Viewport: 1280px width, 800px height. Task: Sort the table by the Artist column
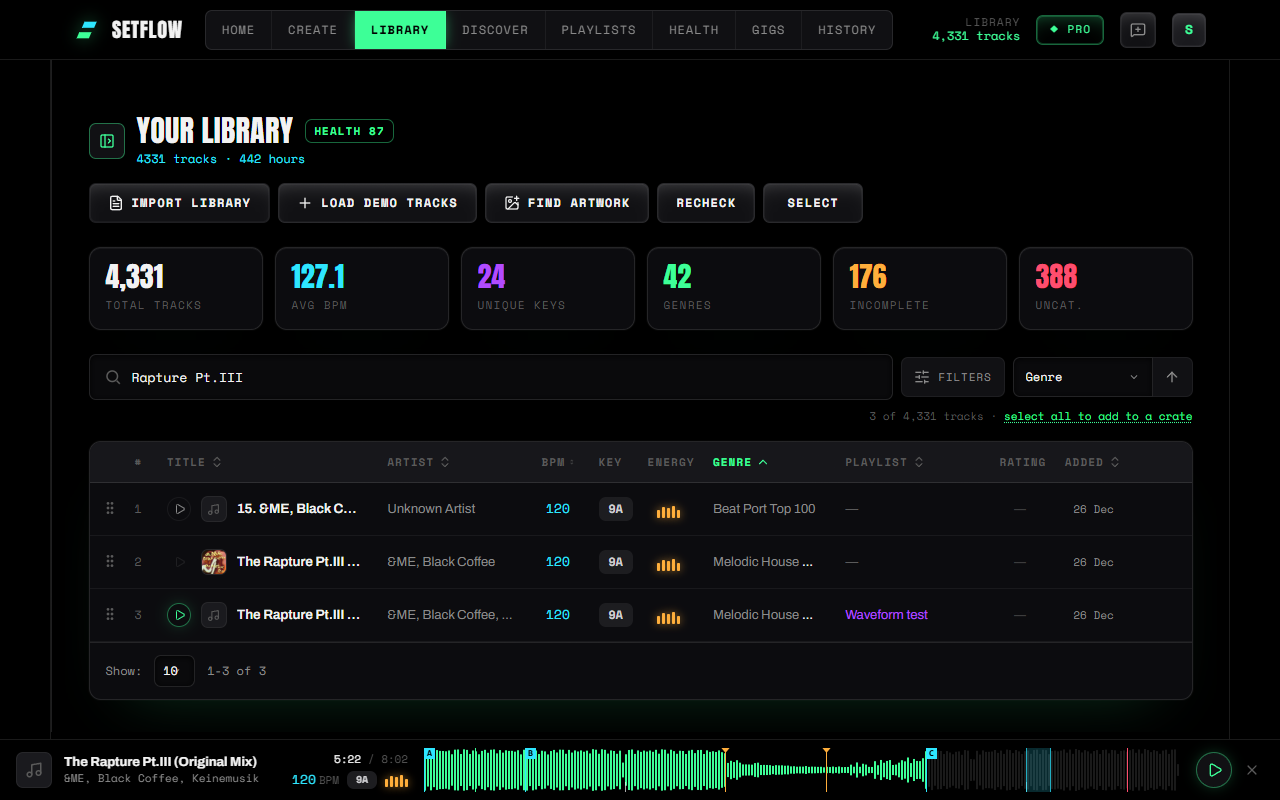point(418,462)
